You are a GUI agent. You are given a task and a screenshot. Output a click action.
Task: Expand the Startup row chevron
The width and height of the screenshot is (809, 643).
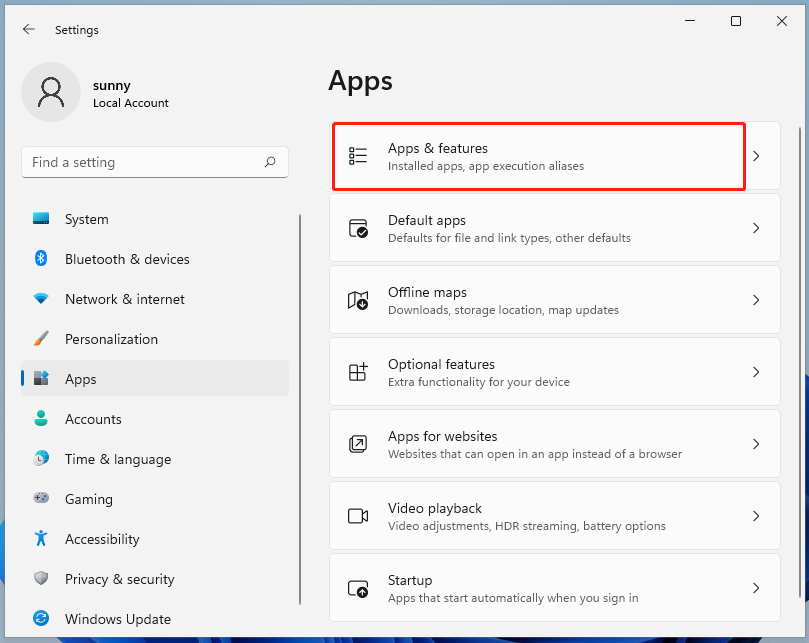tap(756, 588)
